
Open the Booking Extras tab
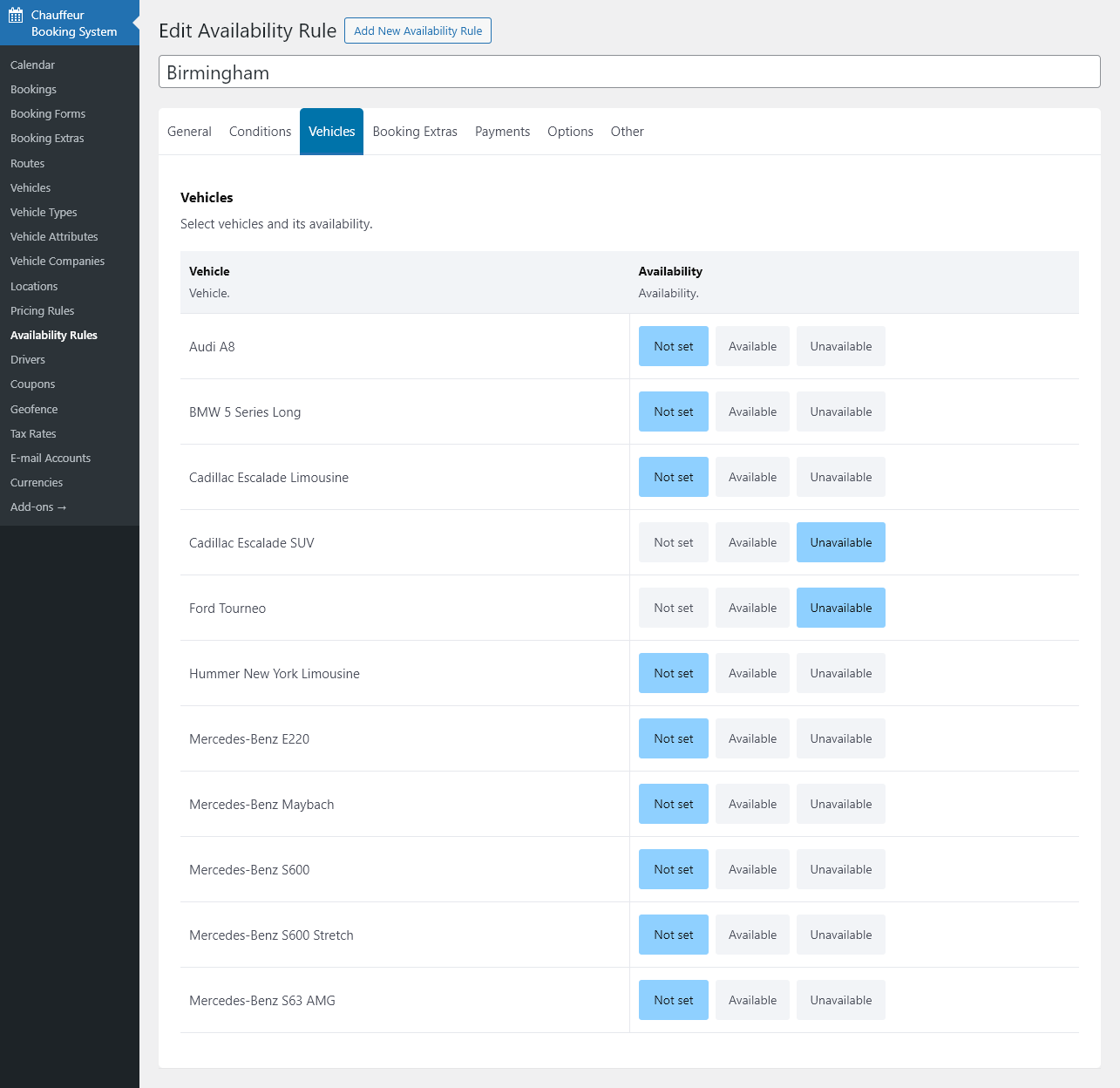415,132
